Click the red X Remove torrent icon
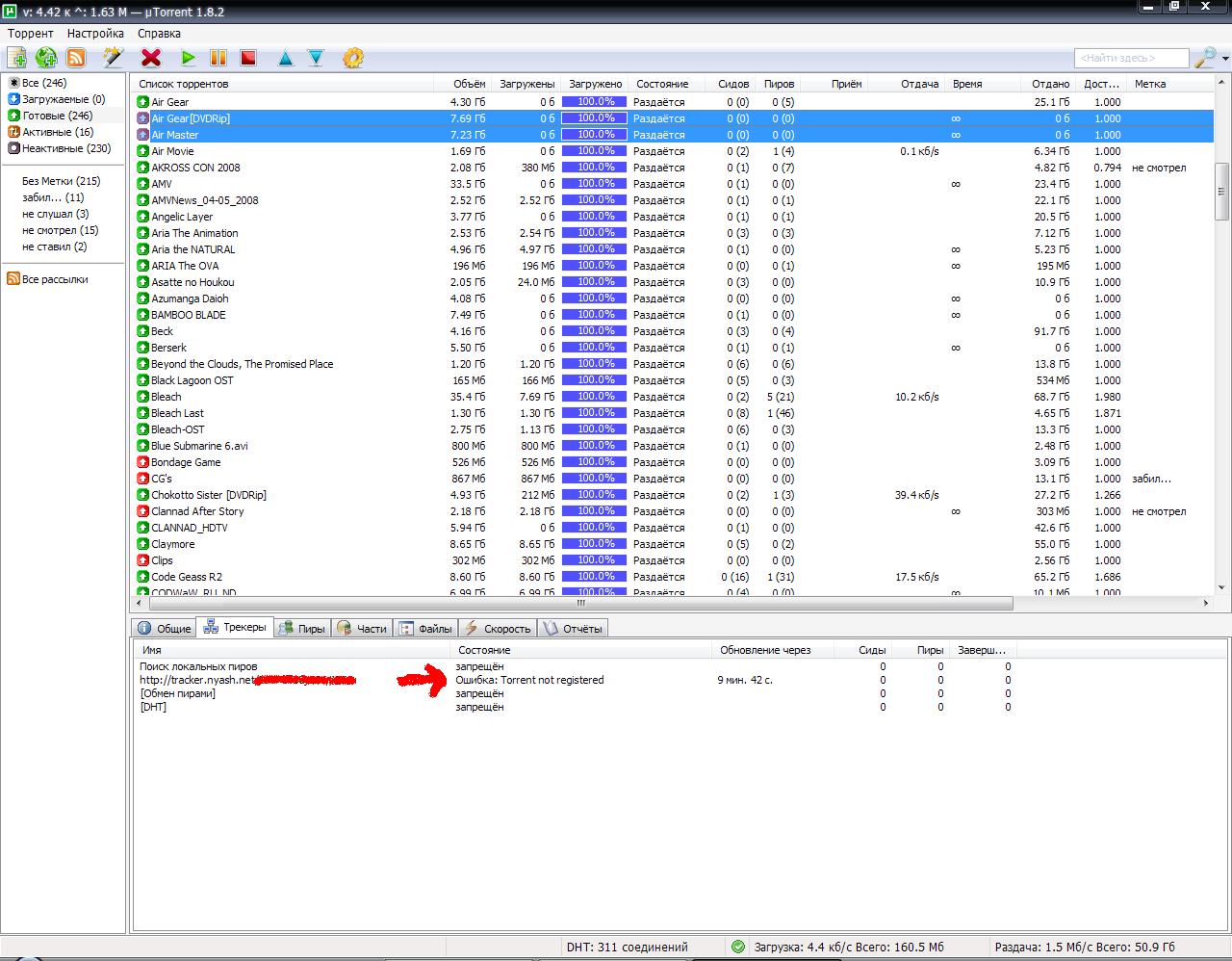 pyautogui.click(x=150, y=58)
